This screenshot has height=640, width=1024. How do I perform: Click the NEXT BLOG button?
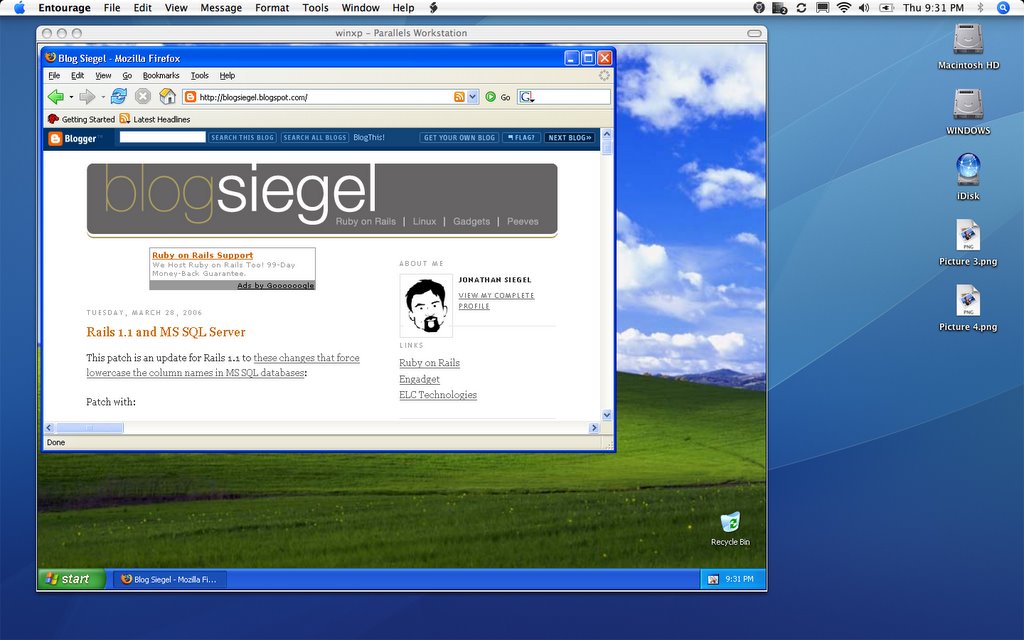coord(569,138)
